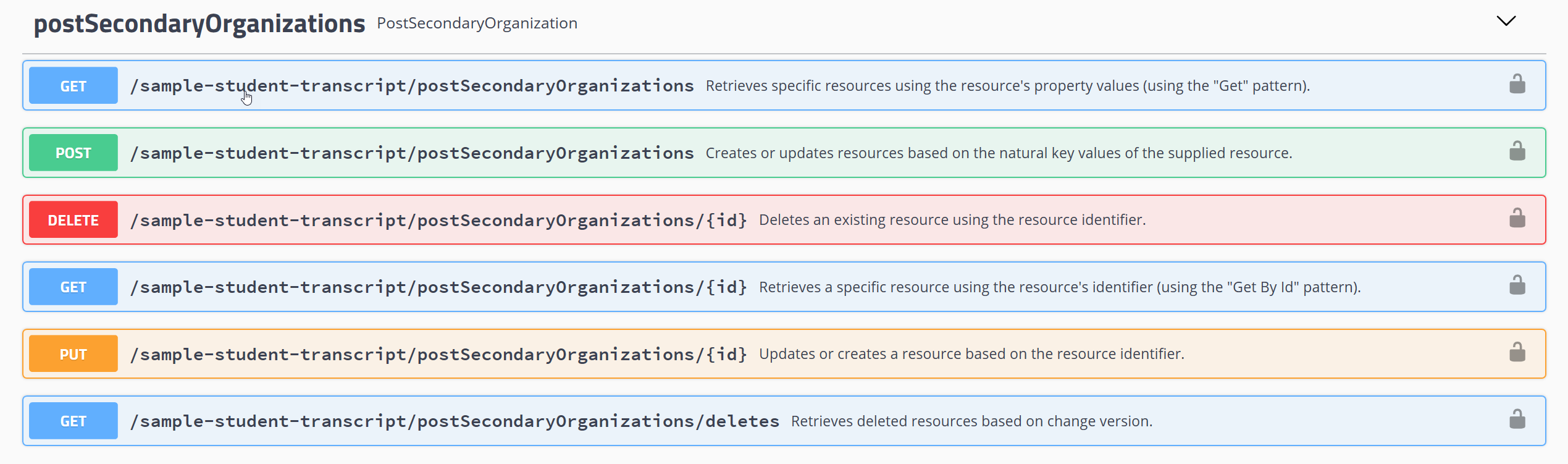1568x464 pixels.
Task: Collapse the postSecondaryOrganizations section chevron
Action: click(1506, 22)
